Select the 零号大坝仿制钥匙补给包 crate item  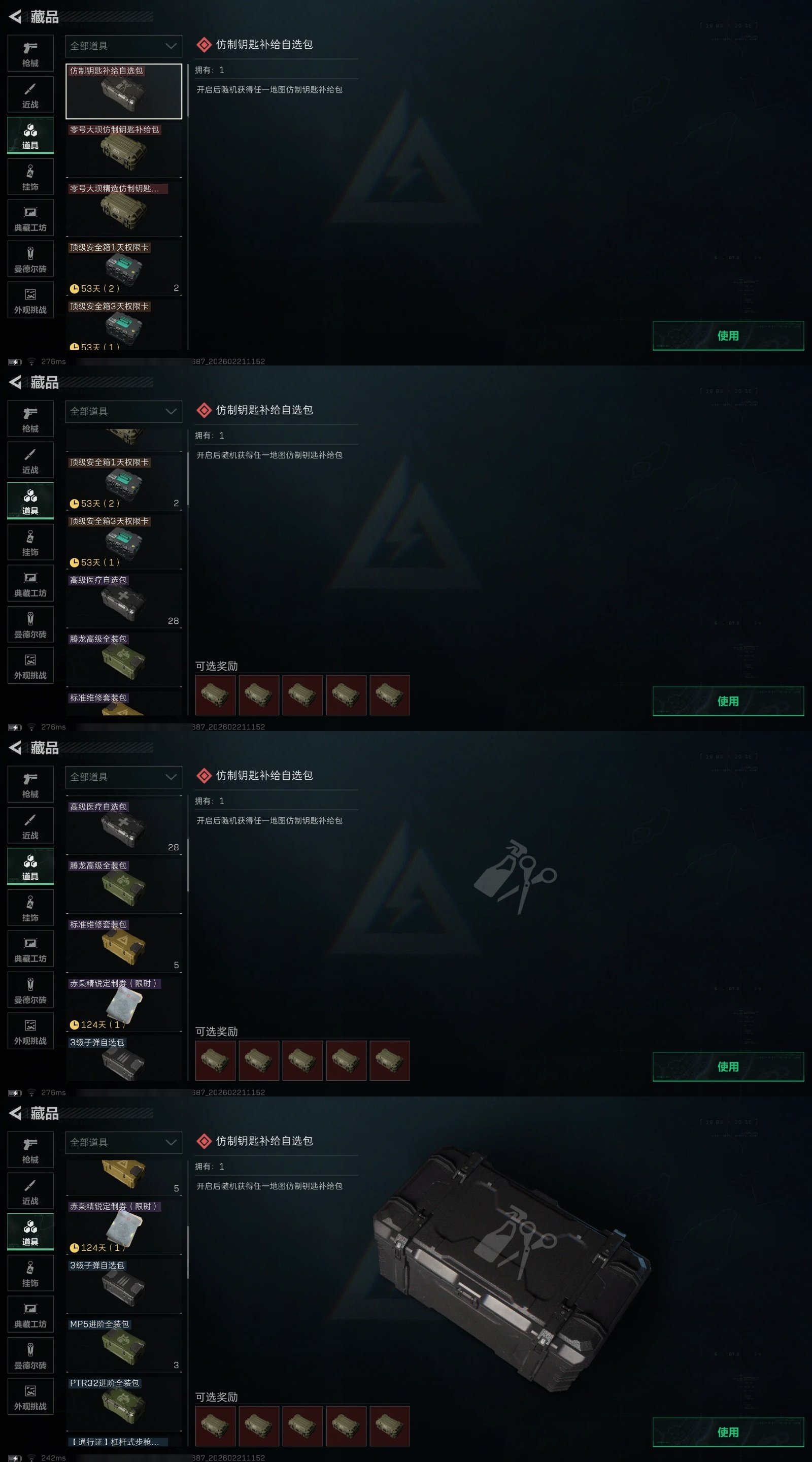(124, 150)
